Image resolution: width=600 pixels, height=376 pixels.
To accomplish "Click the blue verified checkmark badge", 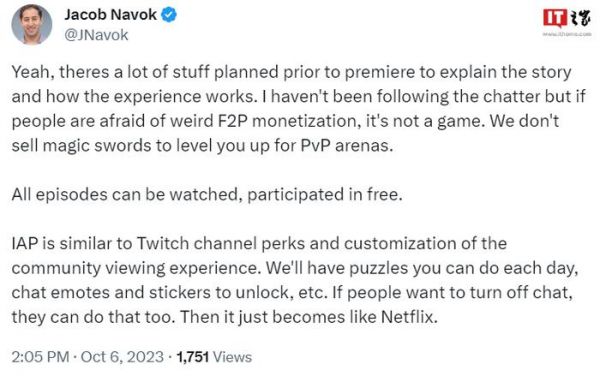I will [168, 15].
